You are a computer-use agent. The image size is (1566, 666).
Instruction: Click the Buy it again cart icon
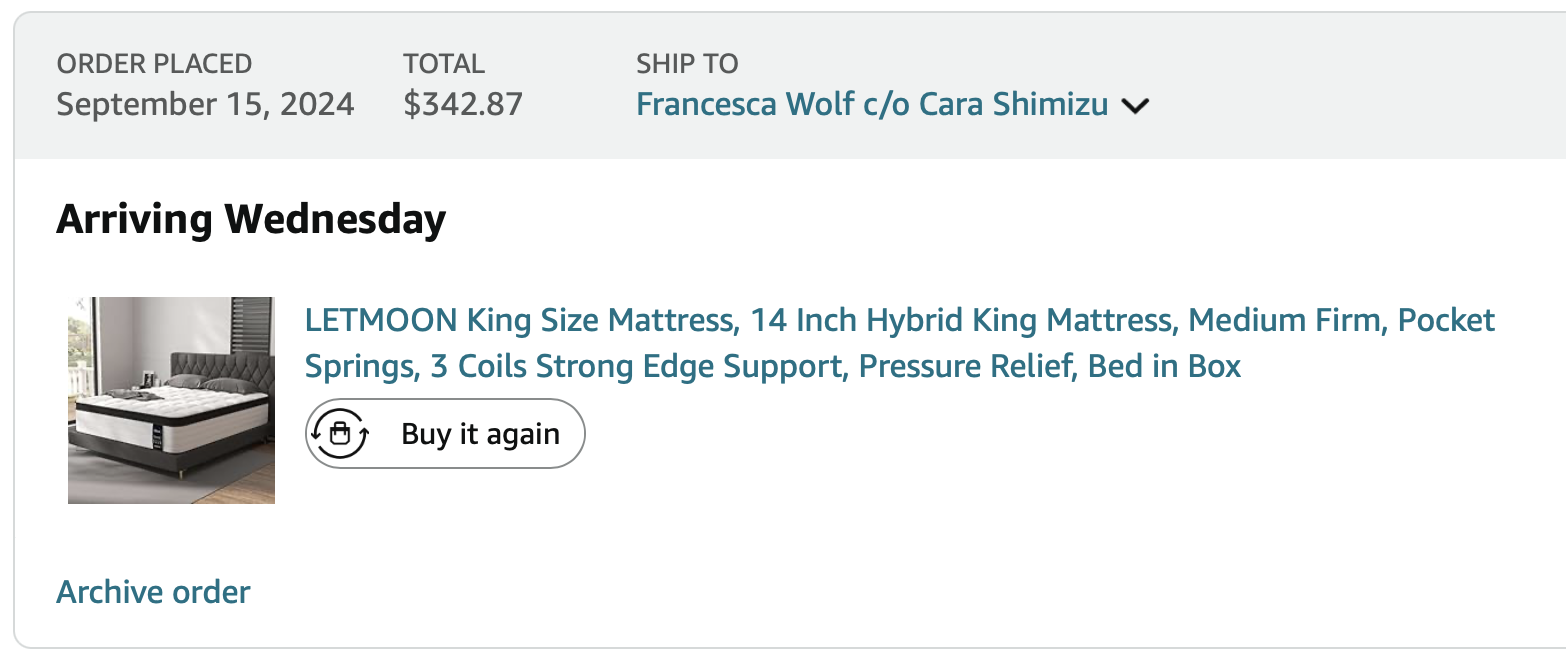coord(340,434)
